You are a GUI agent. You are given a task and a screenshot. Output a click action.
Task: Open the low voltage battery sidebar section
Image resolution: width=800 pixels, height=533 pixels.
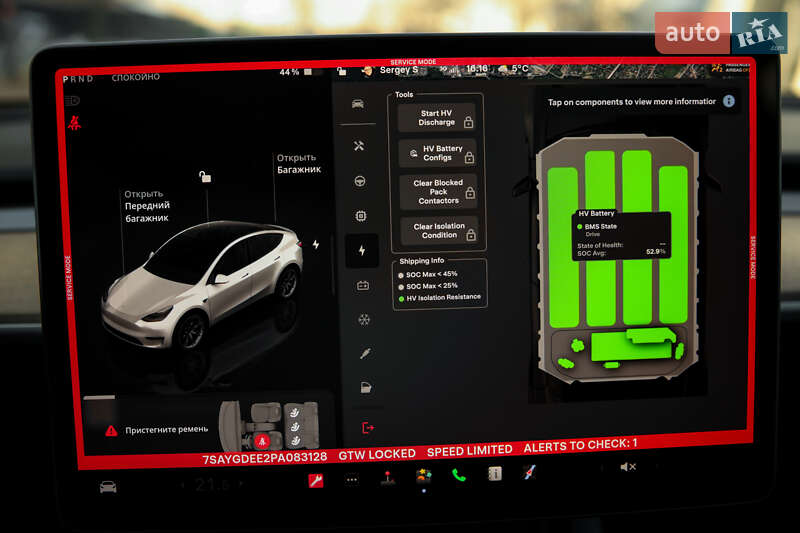(363, 286)
